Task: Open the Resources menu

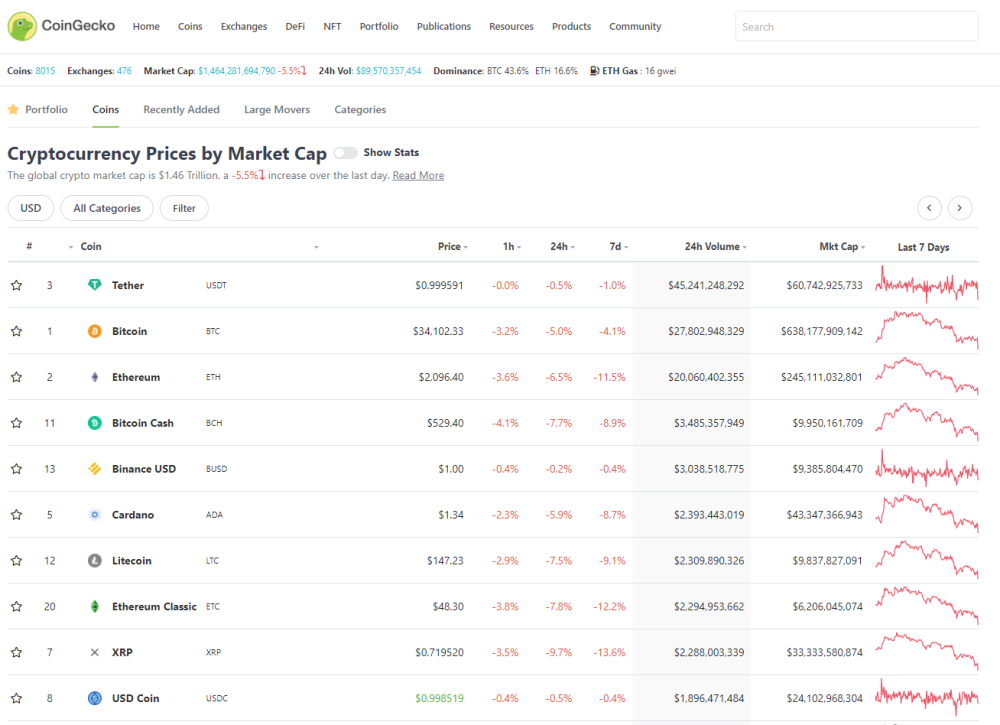Action: (x=511, y=26)
